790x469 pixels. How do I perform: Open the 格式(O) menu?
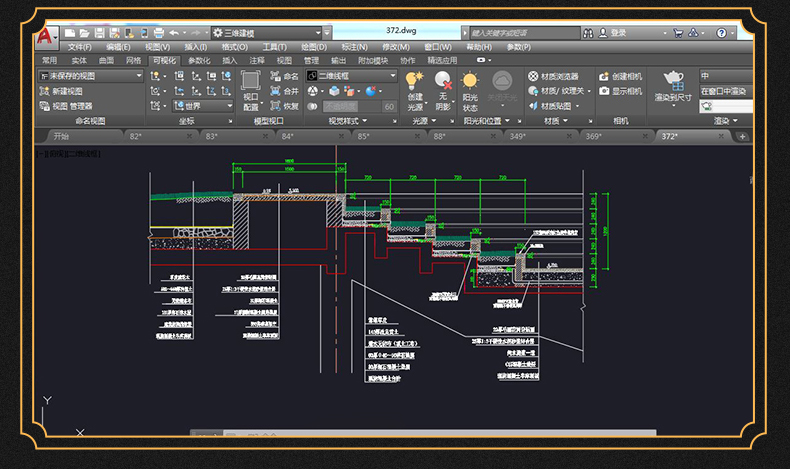click(234, 47)
